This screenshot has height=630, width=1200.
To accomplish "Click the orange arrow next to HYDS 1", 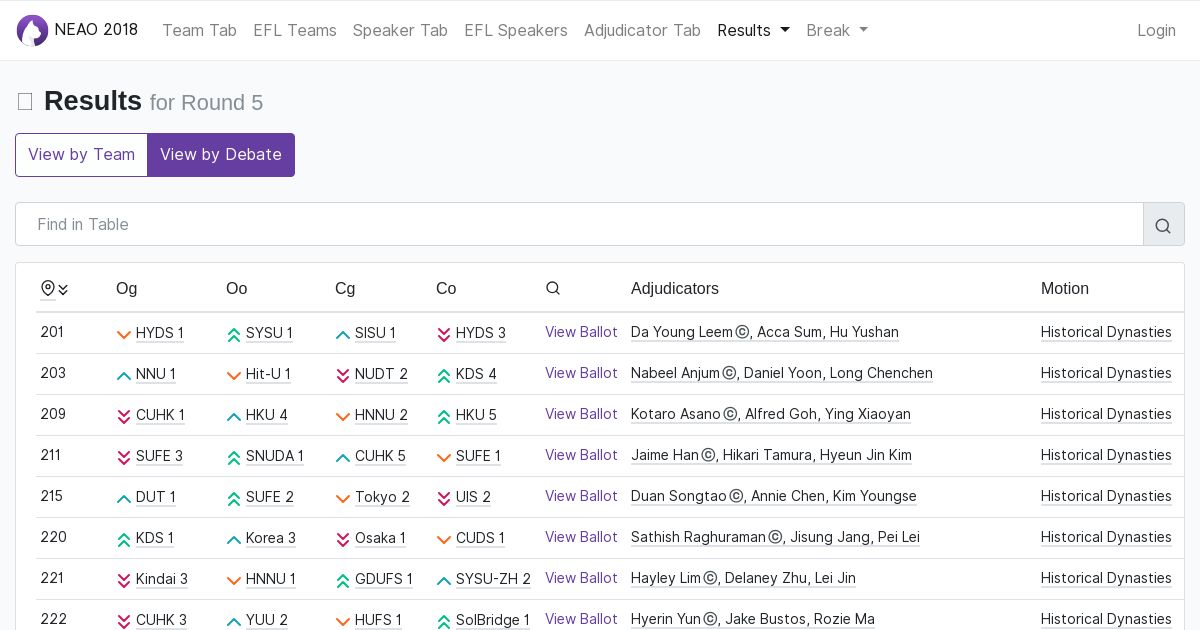I will pos(124,335).
